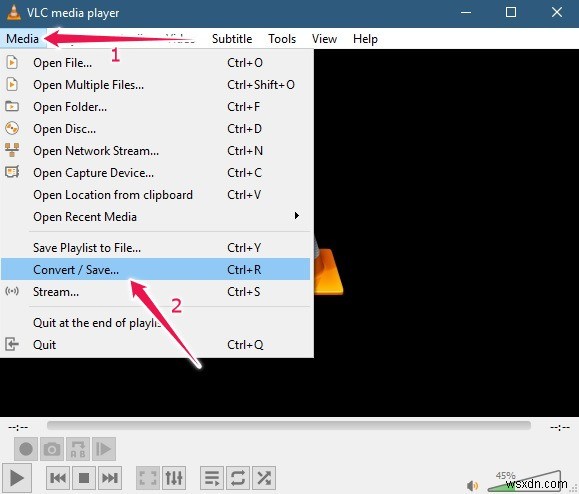This screenshot has width=579, height=494.
Task: Click the playback seek bar
Action: pyautogui.click(x=289, y=426)
